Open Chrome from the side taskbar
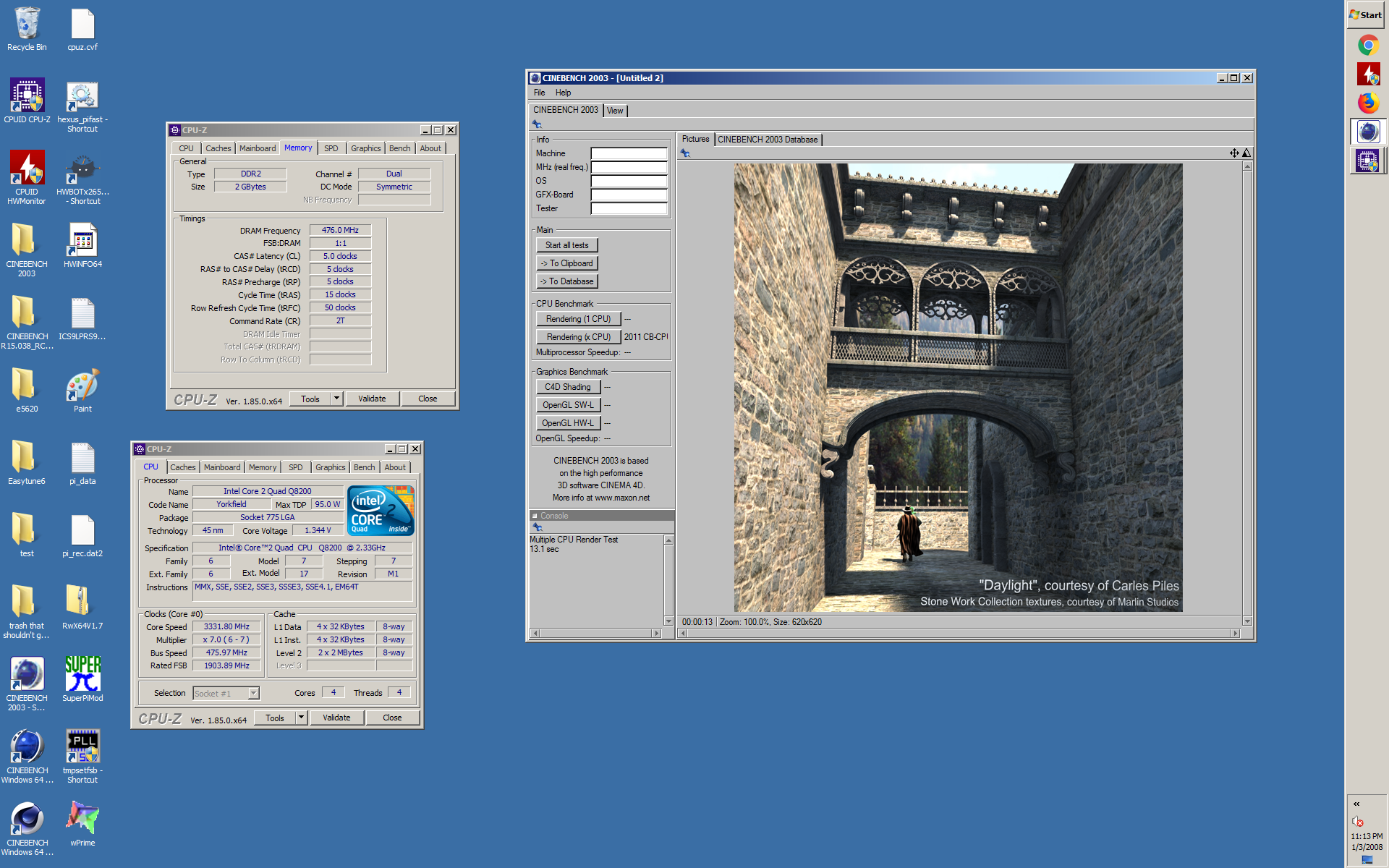The height and width of the screenshot is (868, 1389). coord(1367,45)
